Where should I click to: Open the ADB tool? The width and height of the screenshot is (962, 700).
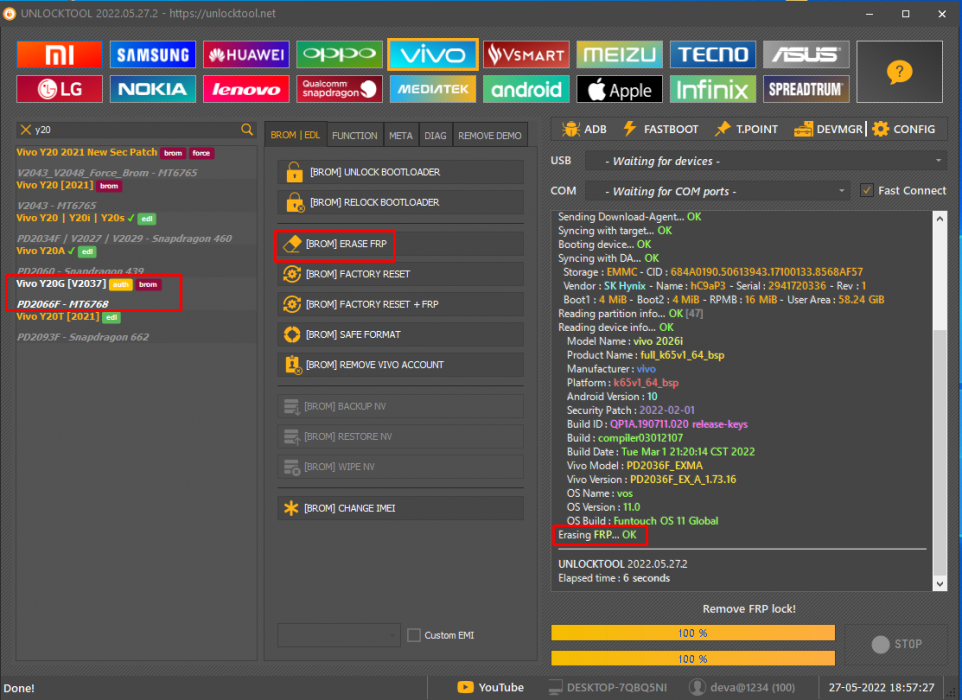(584, 129)
